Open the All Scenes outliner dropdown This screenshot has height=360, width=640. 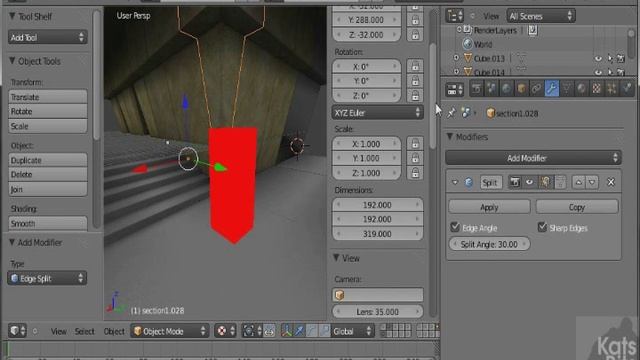(x=541, y=16)
